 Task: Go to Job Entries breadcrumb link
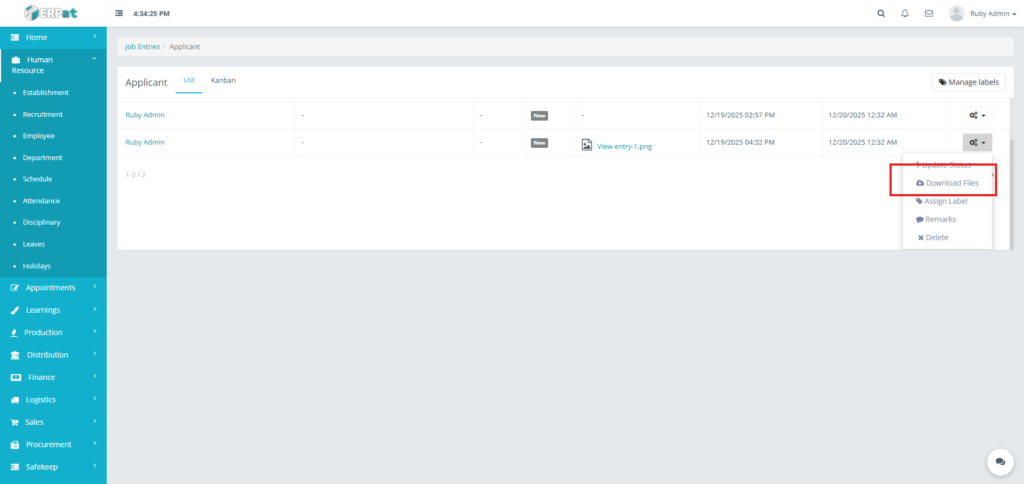[142, 47]
